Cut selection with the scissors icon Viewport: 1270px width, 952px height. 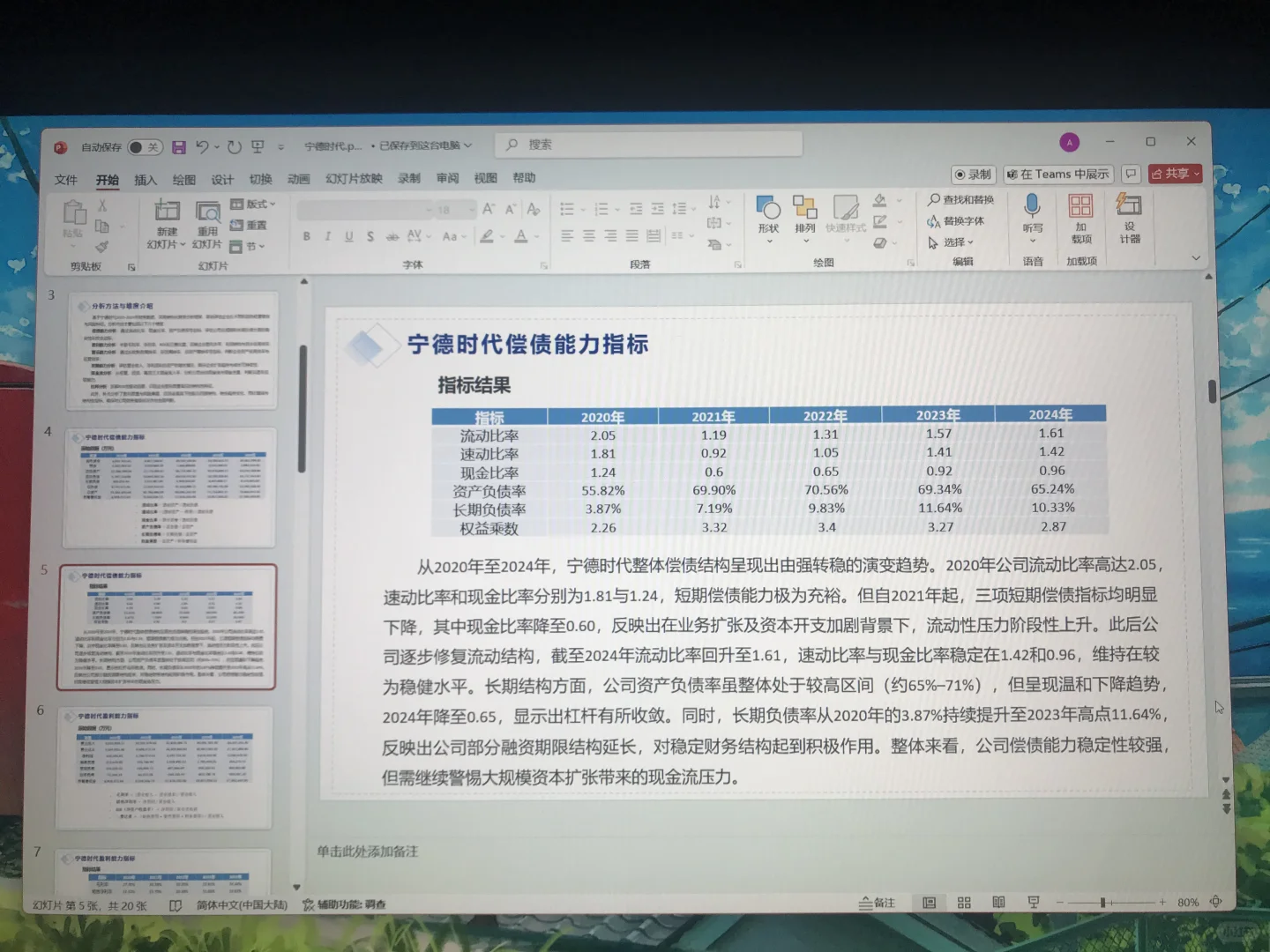pyautogui.click(x=102, y=205)
